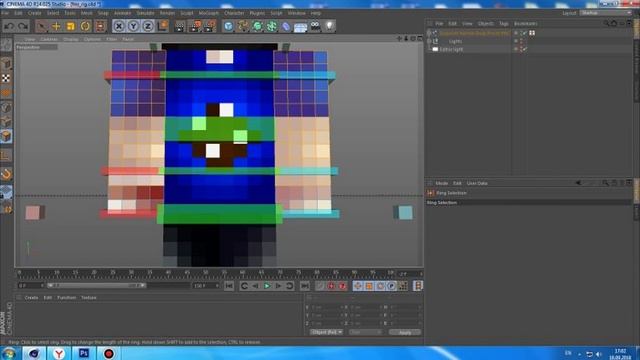The height and width of the screenshot is (360, 640).
Task: Open the Plugins menu
Action: click(257, 13)
